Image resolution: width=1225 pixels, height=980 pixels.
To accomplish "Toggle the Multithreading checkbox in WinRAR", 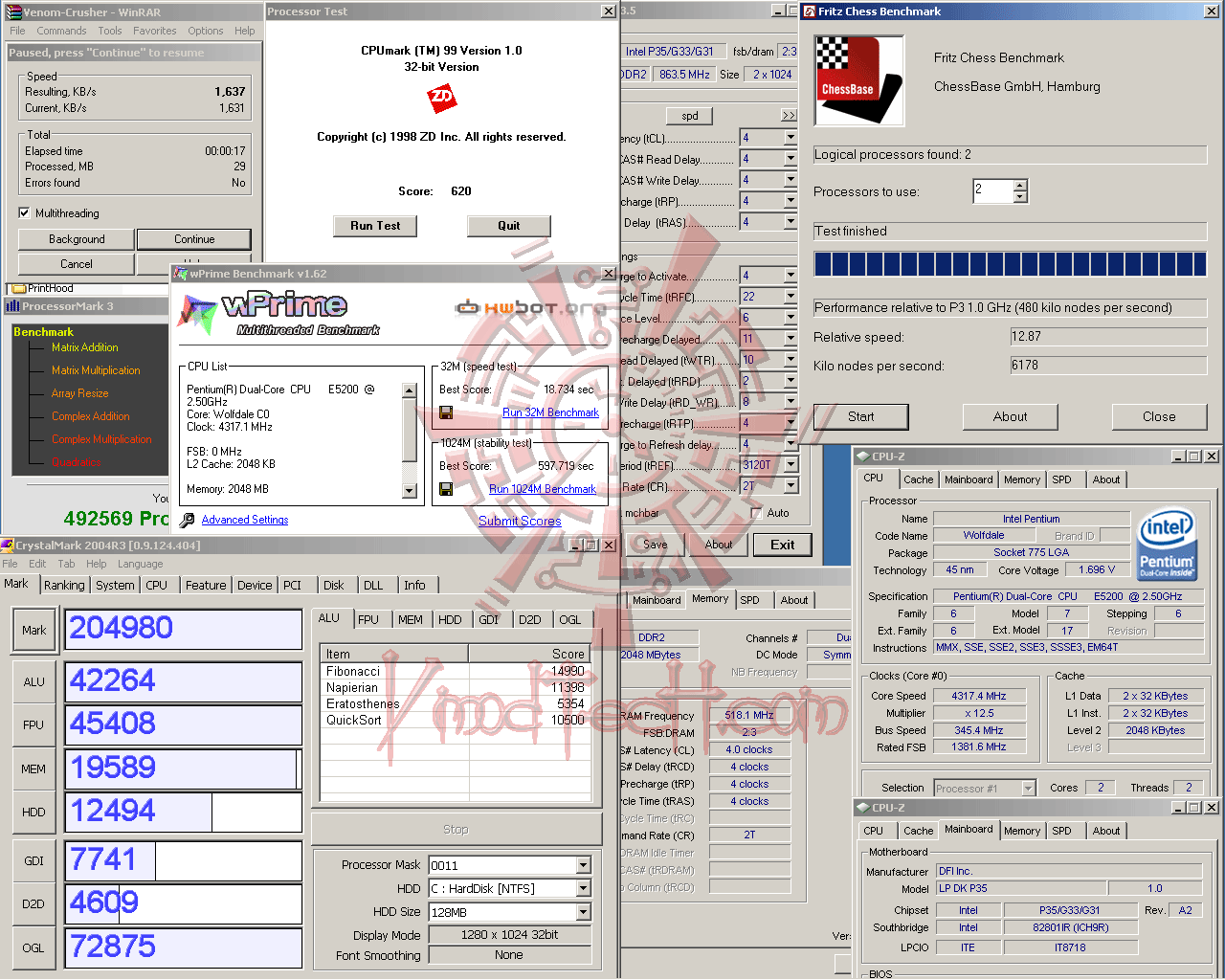I will pyautogui.click(x=25, y=212).
